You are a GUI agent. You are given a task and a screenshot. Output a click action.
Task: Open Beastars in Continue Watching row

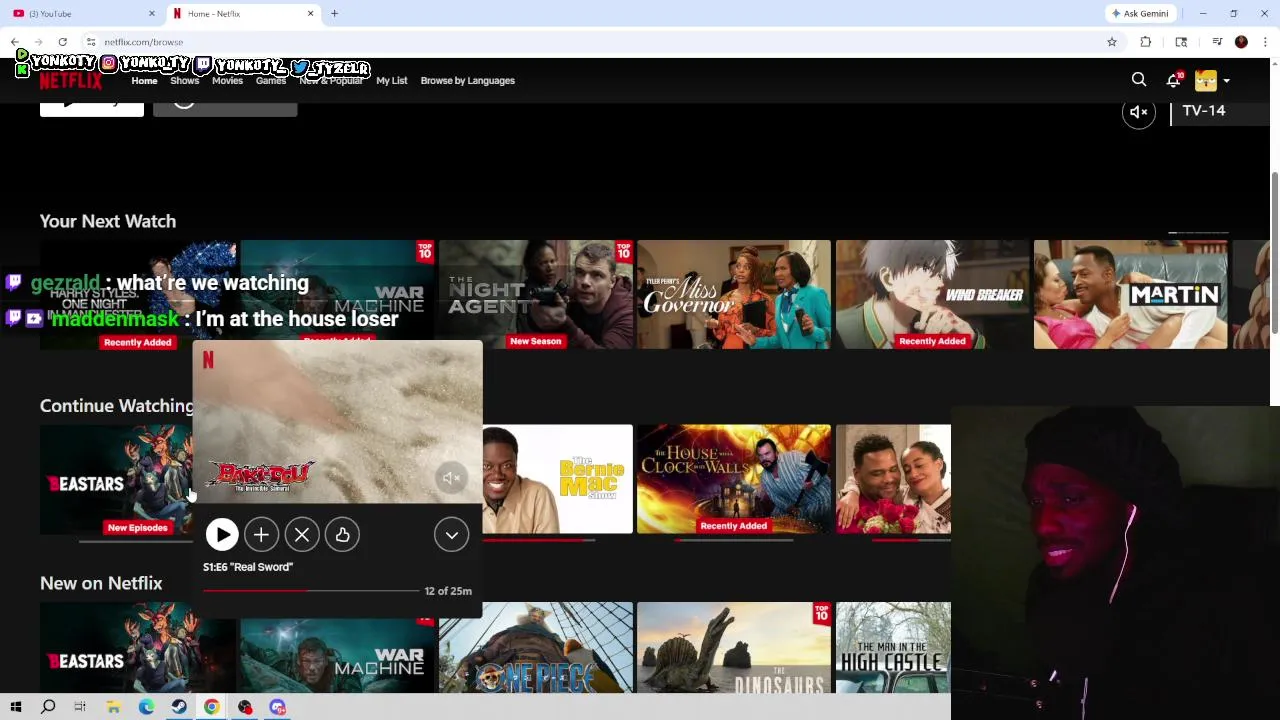pos(116,479)
